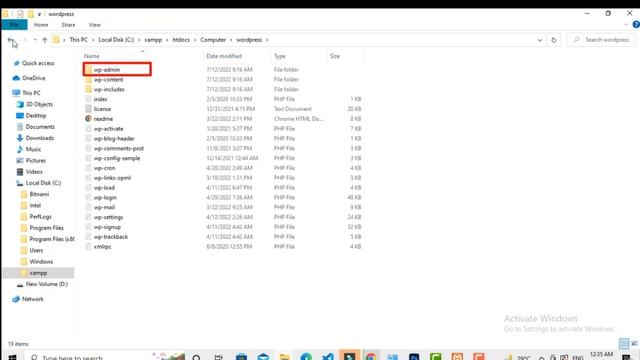Click the Properties icon in title bar
This screenshot has width=640, height=360.
20,14
